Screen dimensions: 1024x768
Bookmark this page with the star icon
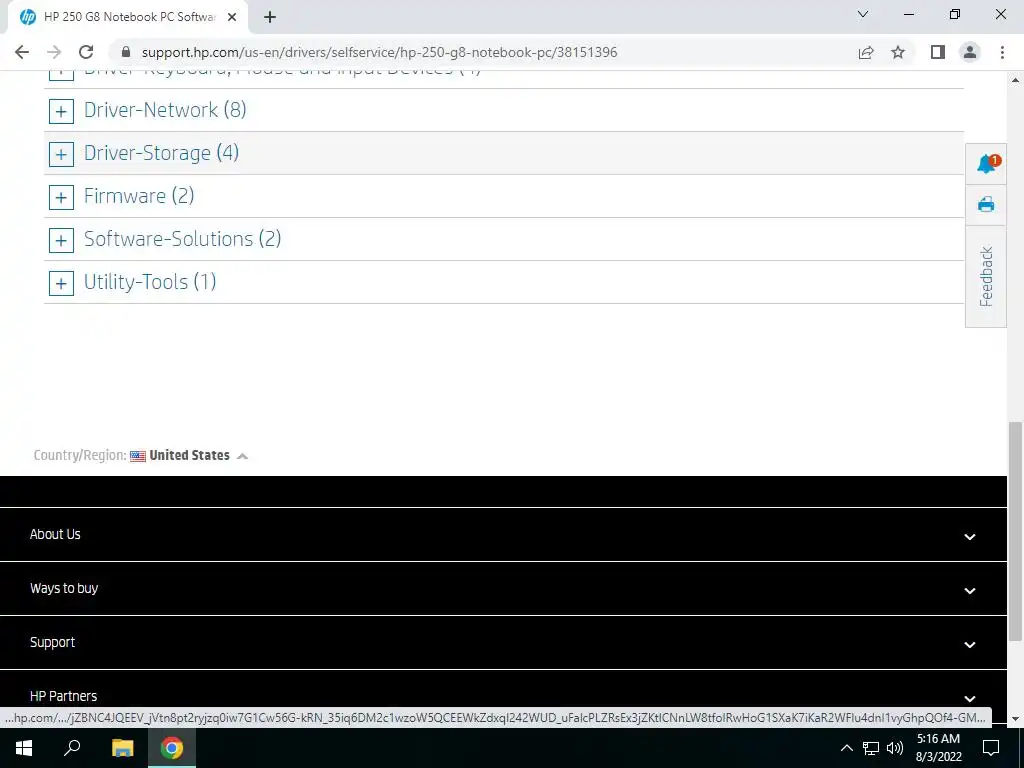click(x=898, y=52)
